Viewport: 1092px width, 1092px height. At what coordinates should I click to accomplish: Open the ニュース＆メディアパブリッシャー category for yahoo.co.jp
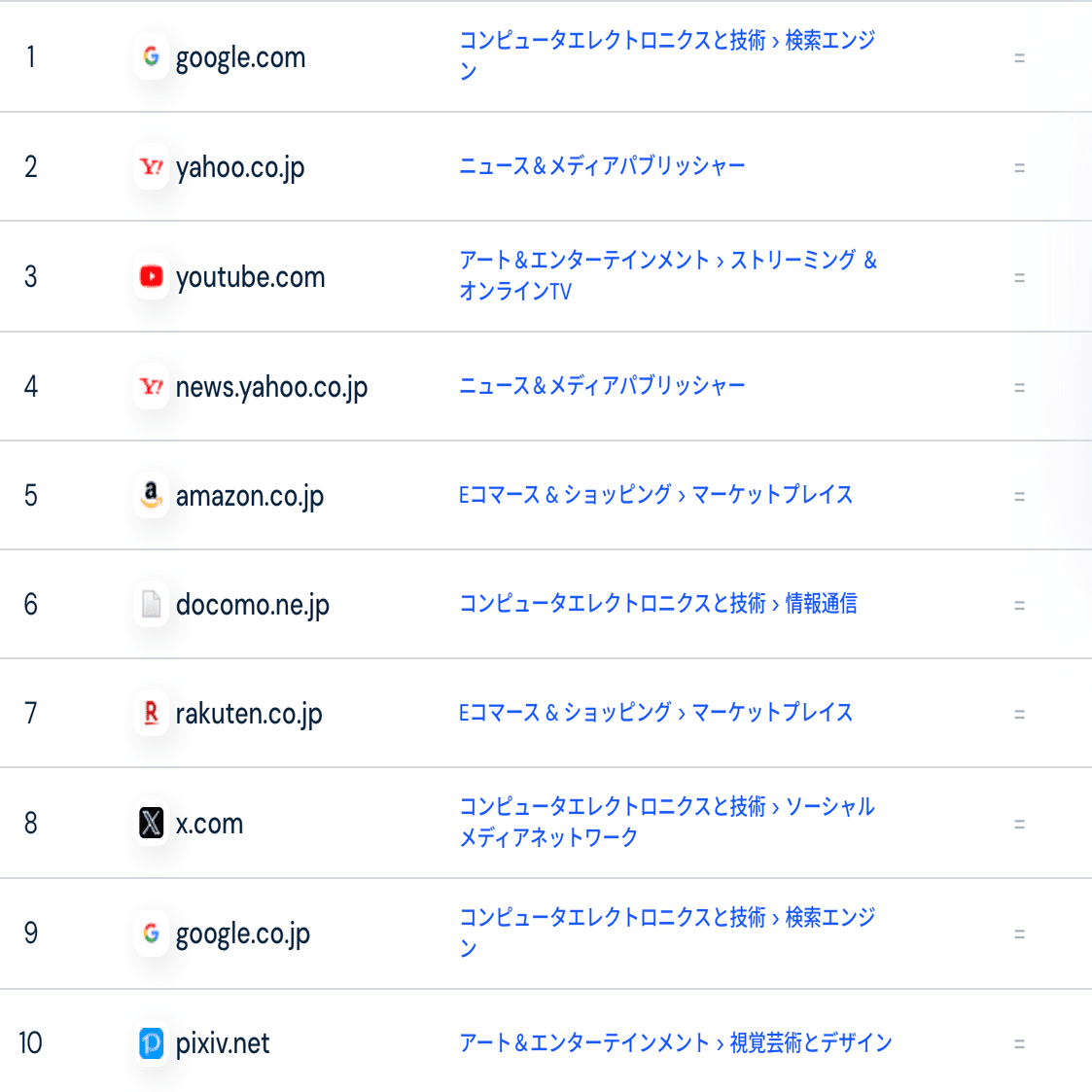click(602, 166)
